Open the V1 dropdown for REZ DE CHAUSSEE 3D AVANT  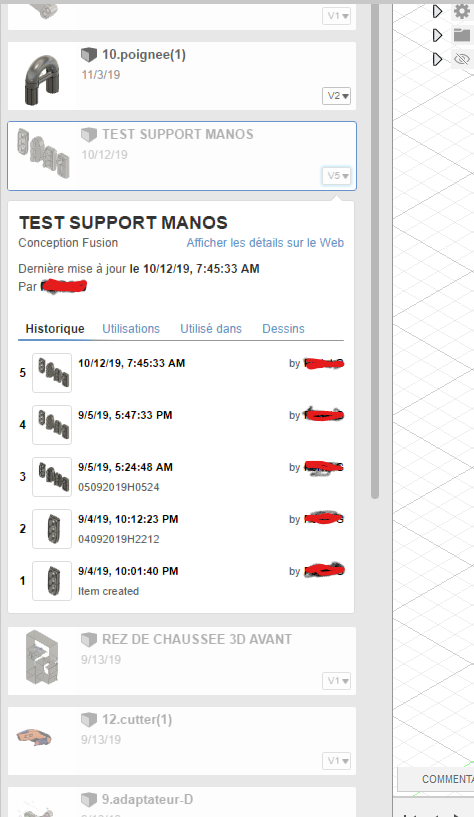click(336, 681)
